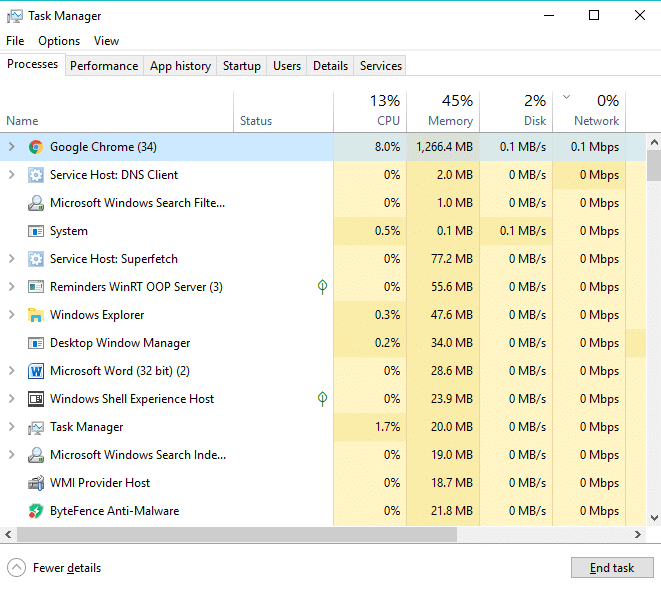Click the Windows Explorer folder icon

pos(36,315)
